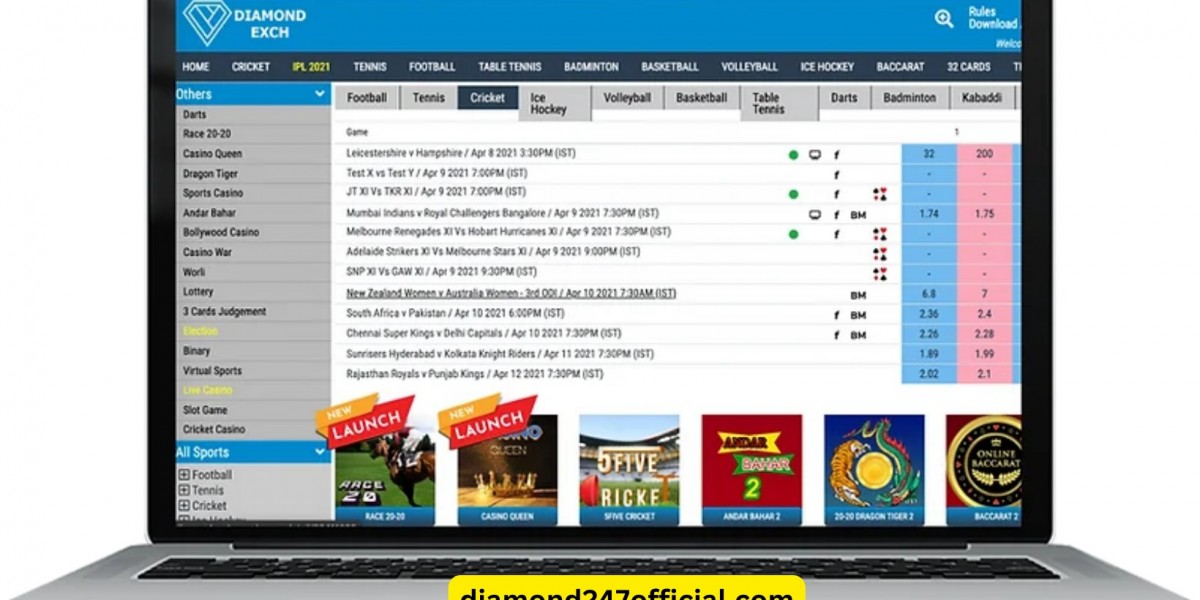1200x600 pixels.
Task: Switch to the Volleyball sport tab
Action: 627,98
